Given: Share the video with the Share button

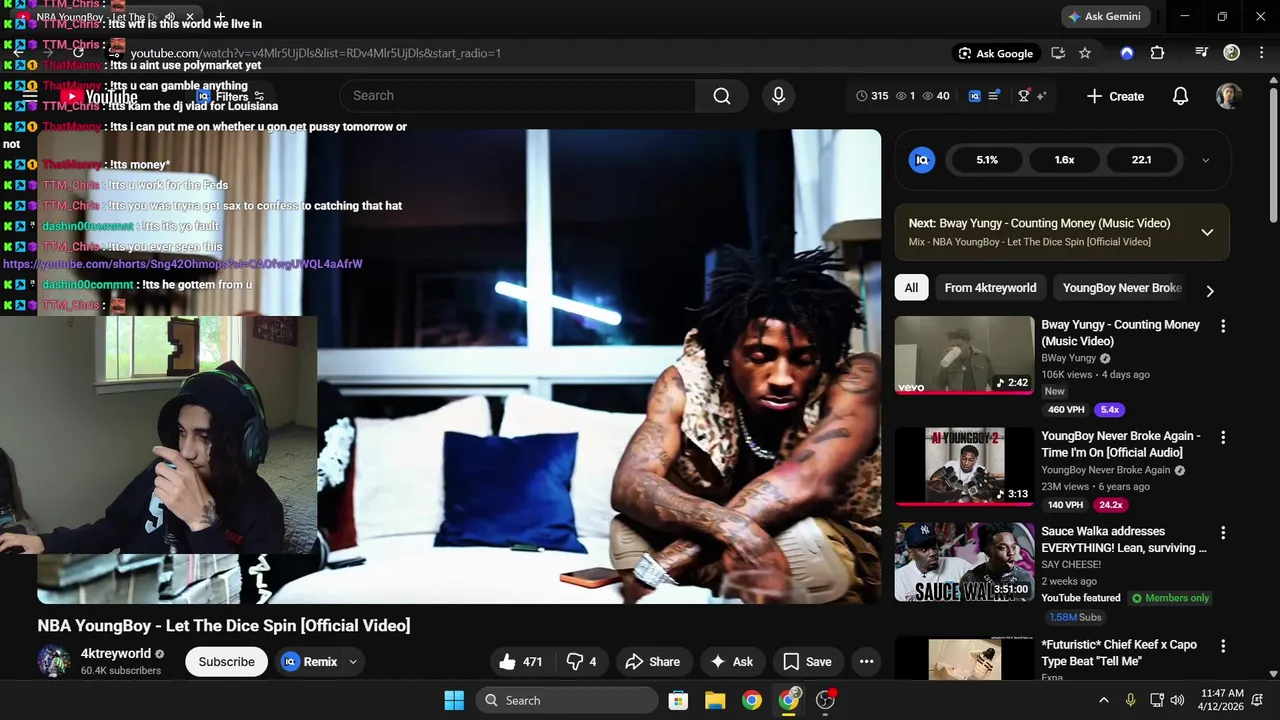Looking at the screenshot, I should click(x=652, y=662).
